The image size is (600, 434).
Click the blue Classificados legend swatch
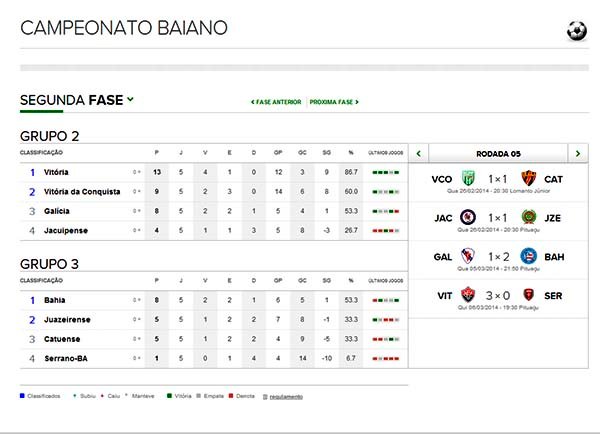click(x=22, y=396)
